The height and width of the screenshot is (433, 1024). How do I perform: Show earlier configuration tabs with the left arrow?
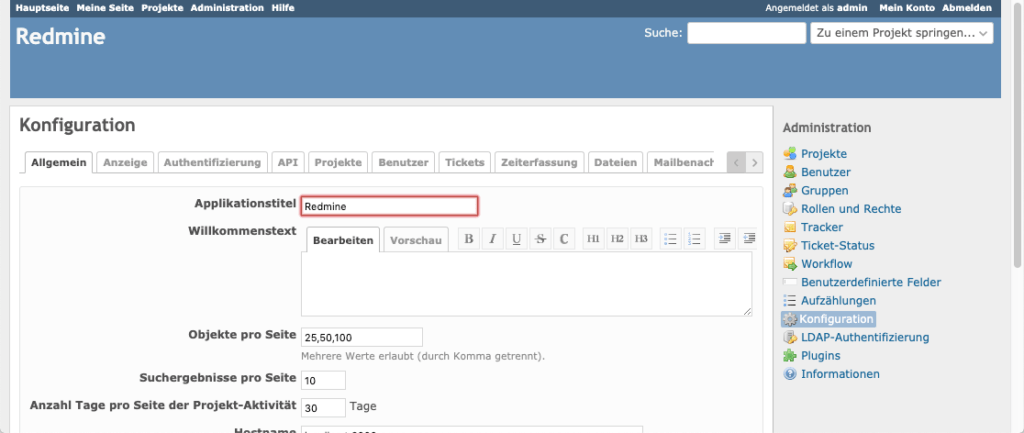click(x=736, y=163)
